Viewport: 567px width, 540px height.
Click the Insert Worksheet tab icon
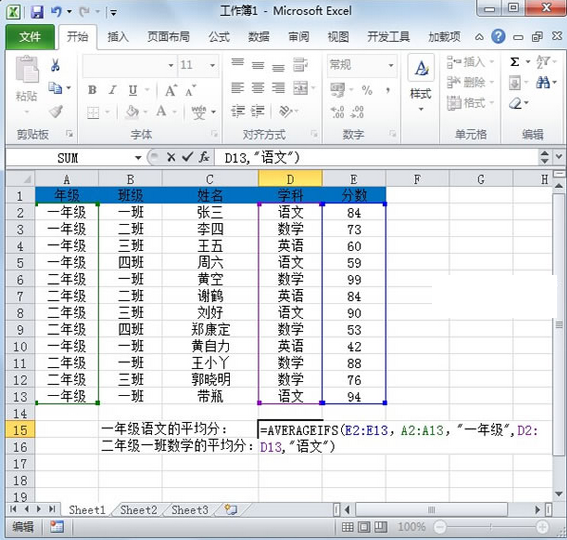point(231,510)
